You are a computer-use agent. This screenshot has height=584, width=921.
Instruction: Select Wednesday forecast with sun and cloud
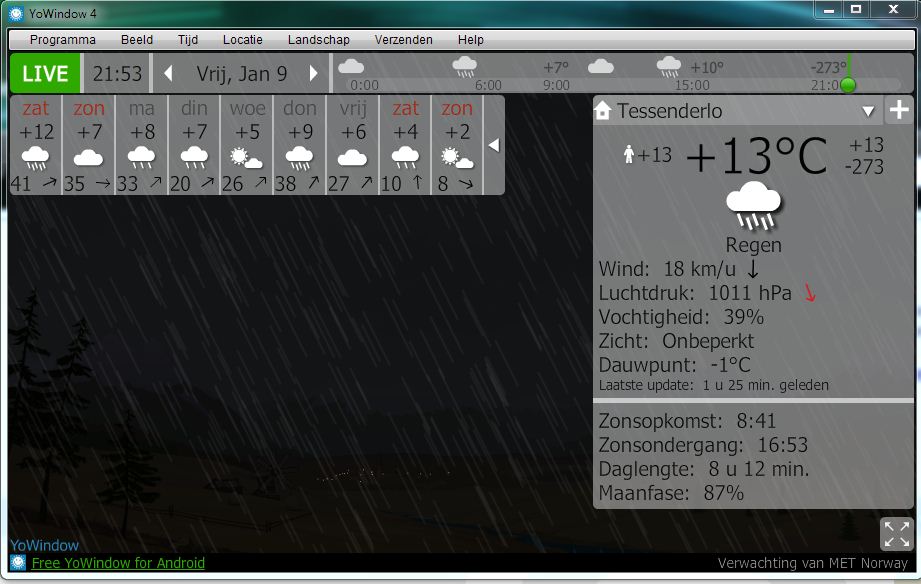[247, 145]
